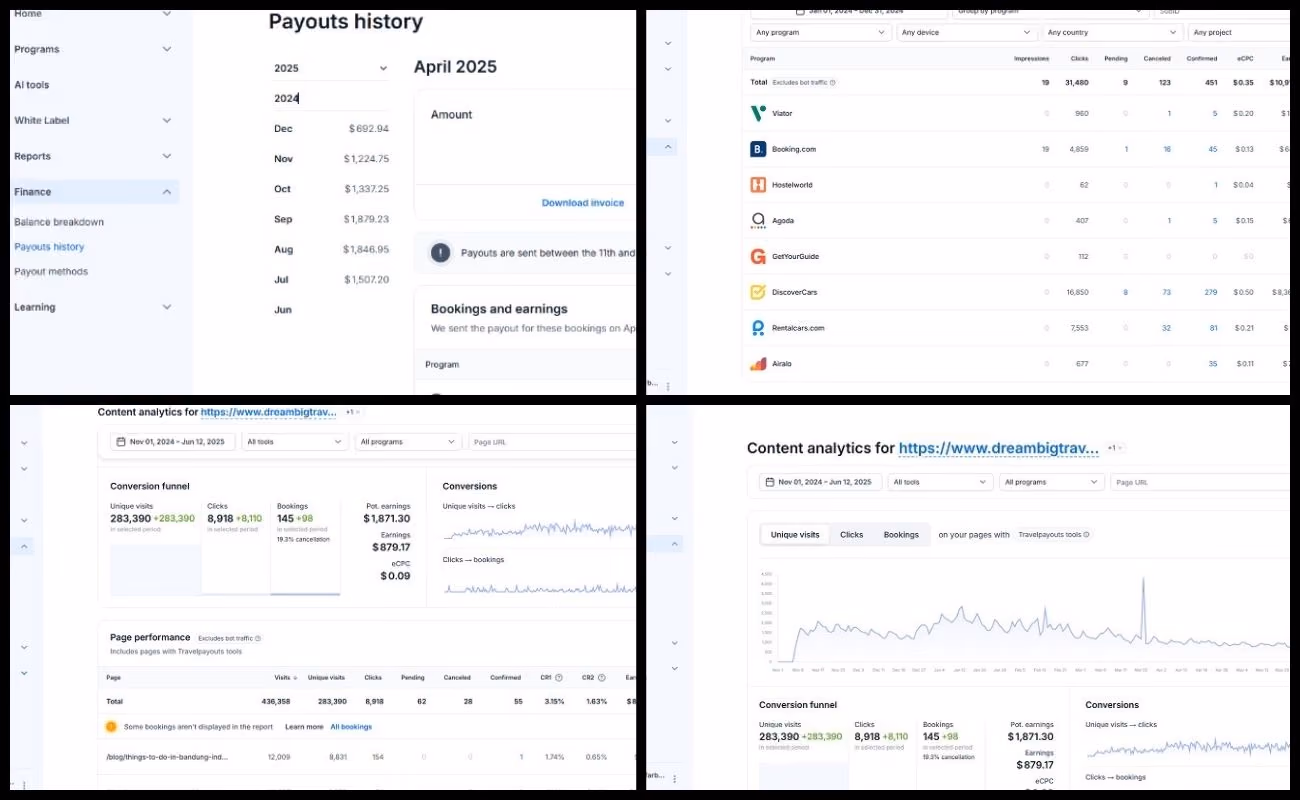Click Page URL field in the Unique visits chart panel
This screenshot has width=1300, height=800.
[1200, 482]
